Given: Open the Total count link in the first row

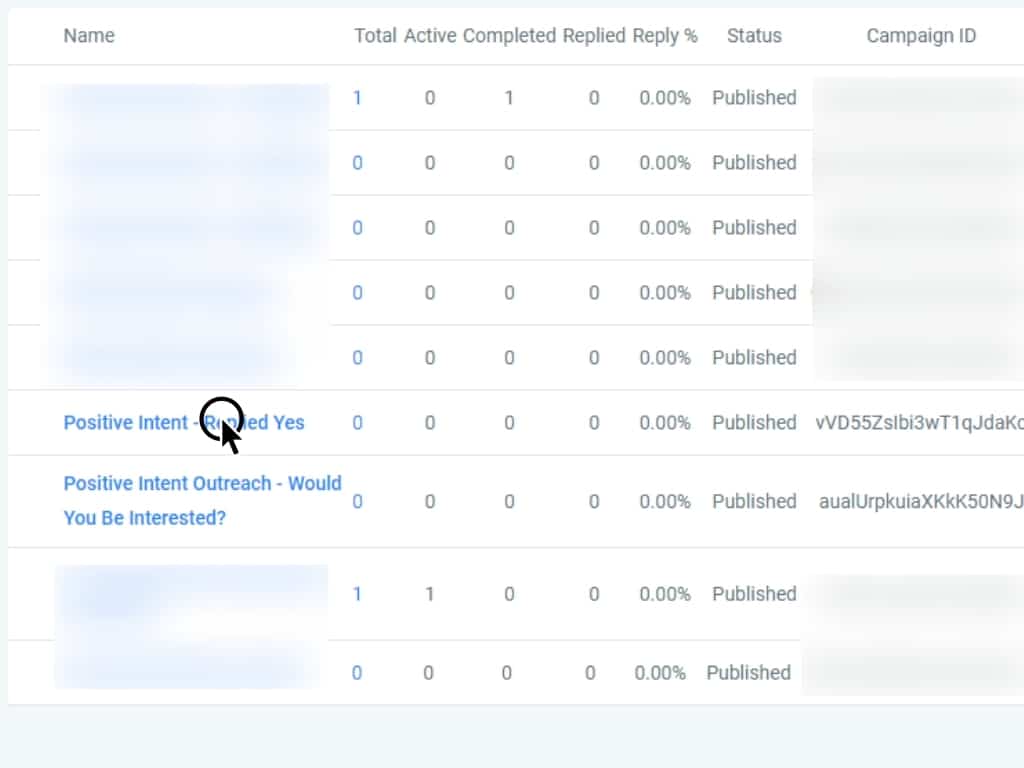Looking at the screenshot, I should click(357, 98).
